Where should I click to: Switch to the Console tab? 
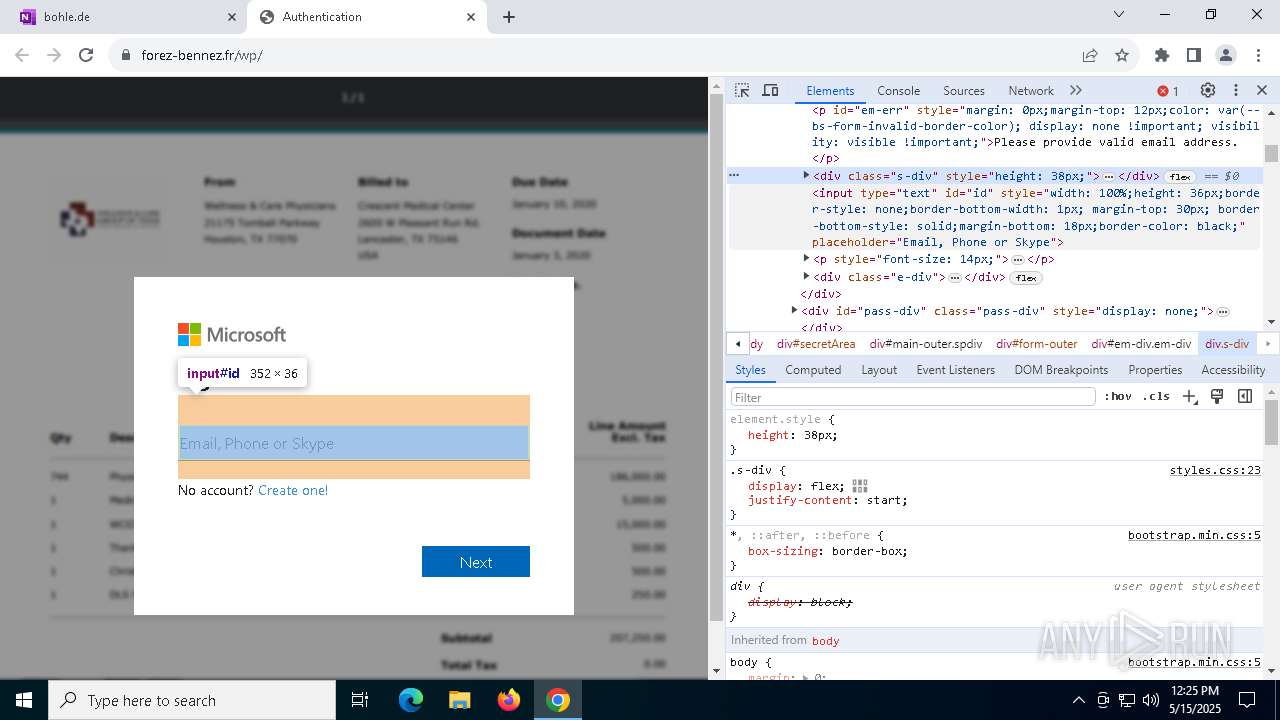898,90
